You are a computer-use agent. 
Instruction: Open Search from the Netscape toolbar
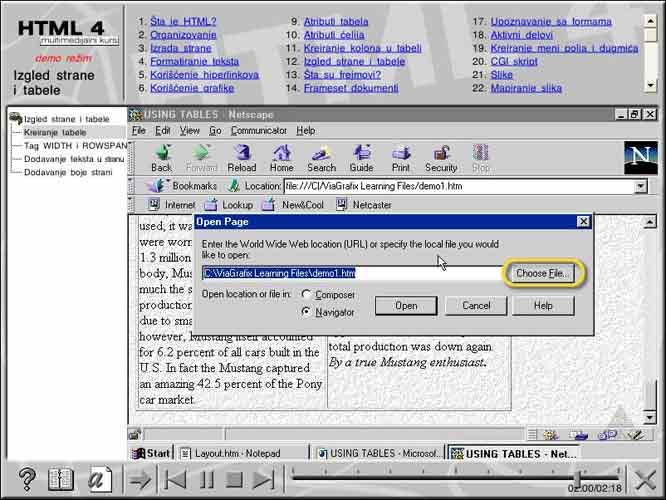321,157
